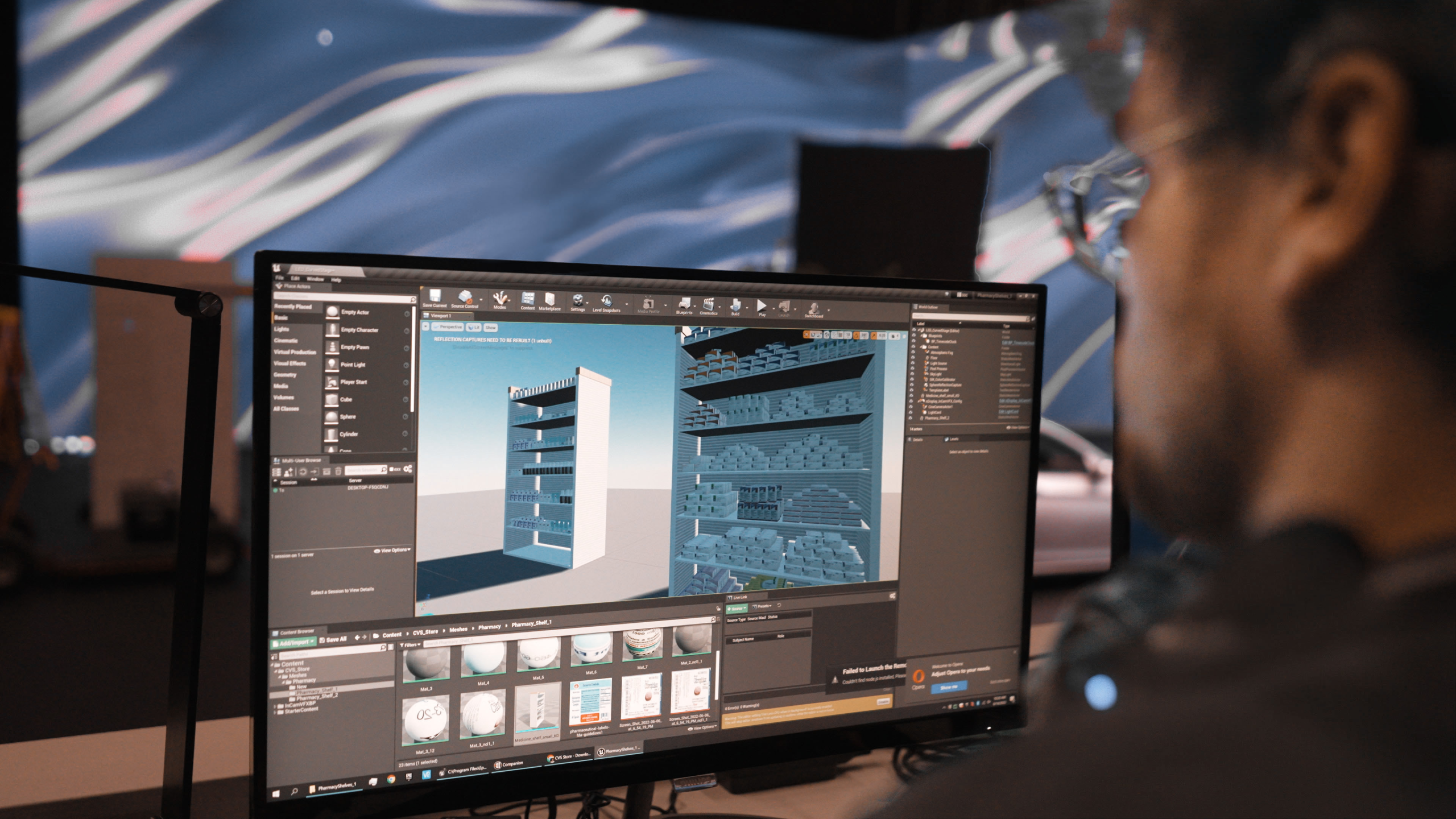Open the Marketplace toolbar button
Screen dimensions: 1456x819
coord(549,301)
